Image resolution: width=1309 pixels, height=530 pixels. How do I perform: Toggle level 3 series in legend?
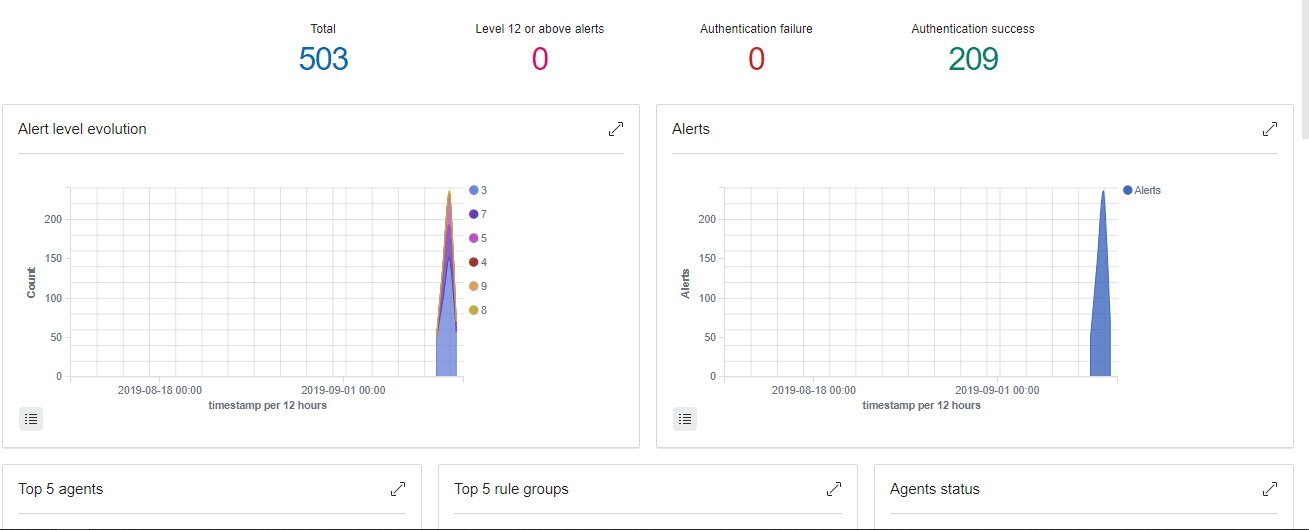(478, 190)
